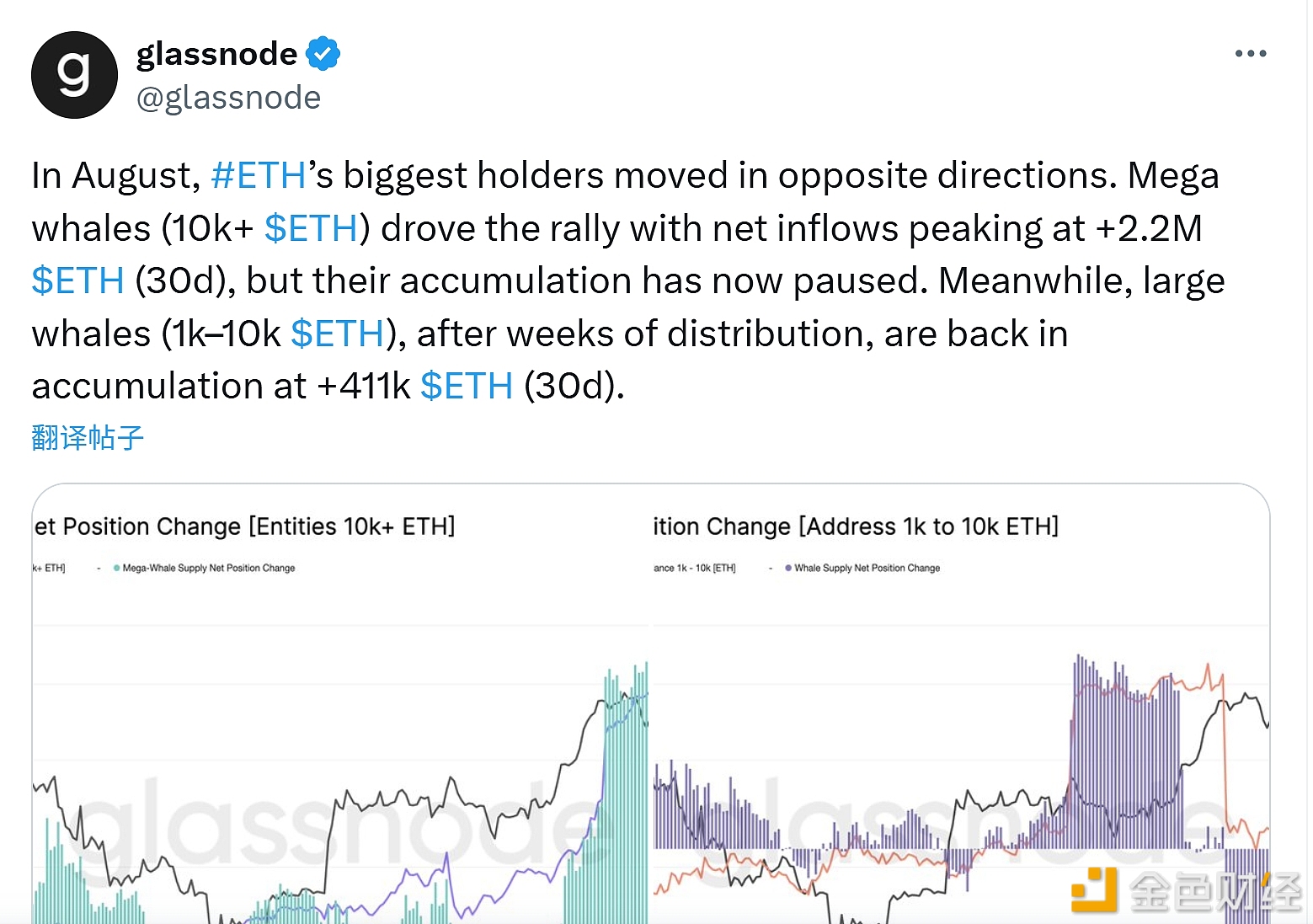Click the glassnode profile avatar
Screen dimensions: 1313x924
[x=74, y=75]
